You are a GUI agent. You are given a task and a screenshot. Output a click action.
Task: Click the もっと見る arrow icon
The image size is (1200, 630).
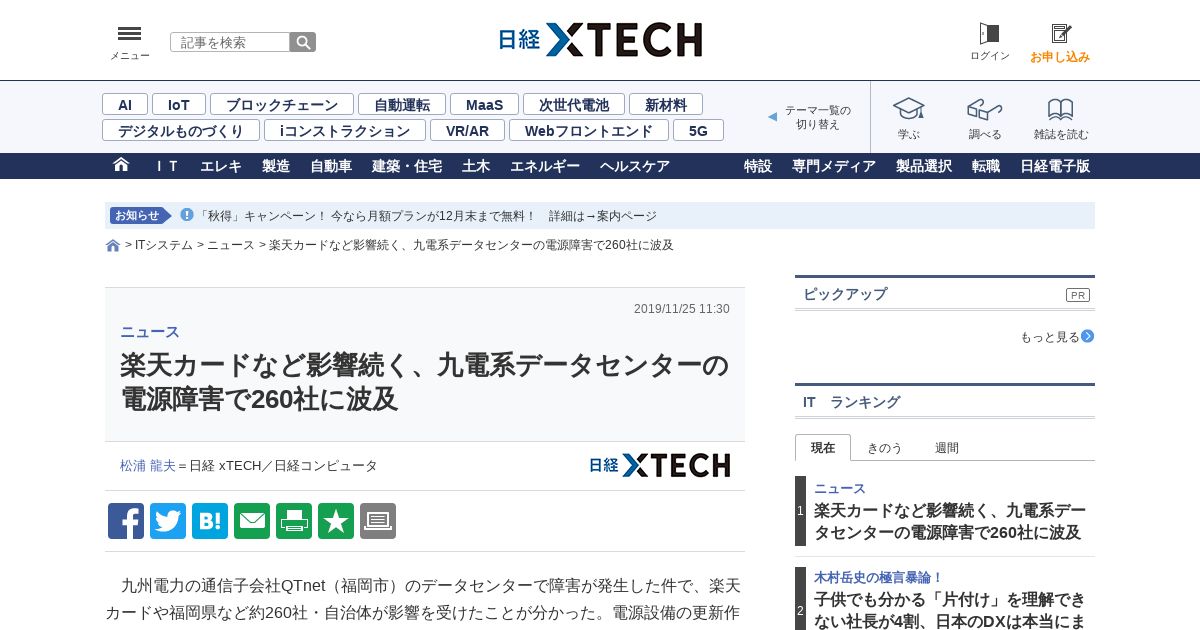1087,336
